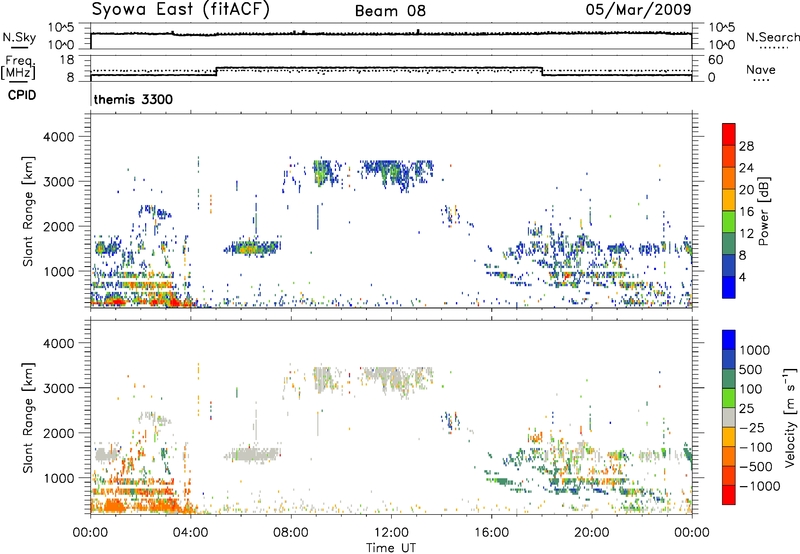800x554 pixels.
Task: Click the "60" tick on the Nave axis
Action: 715,60
